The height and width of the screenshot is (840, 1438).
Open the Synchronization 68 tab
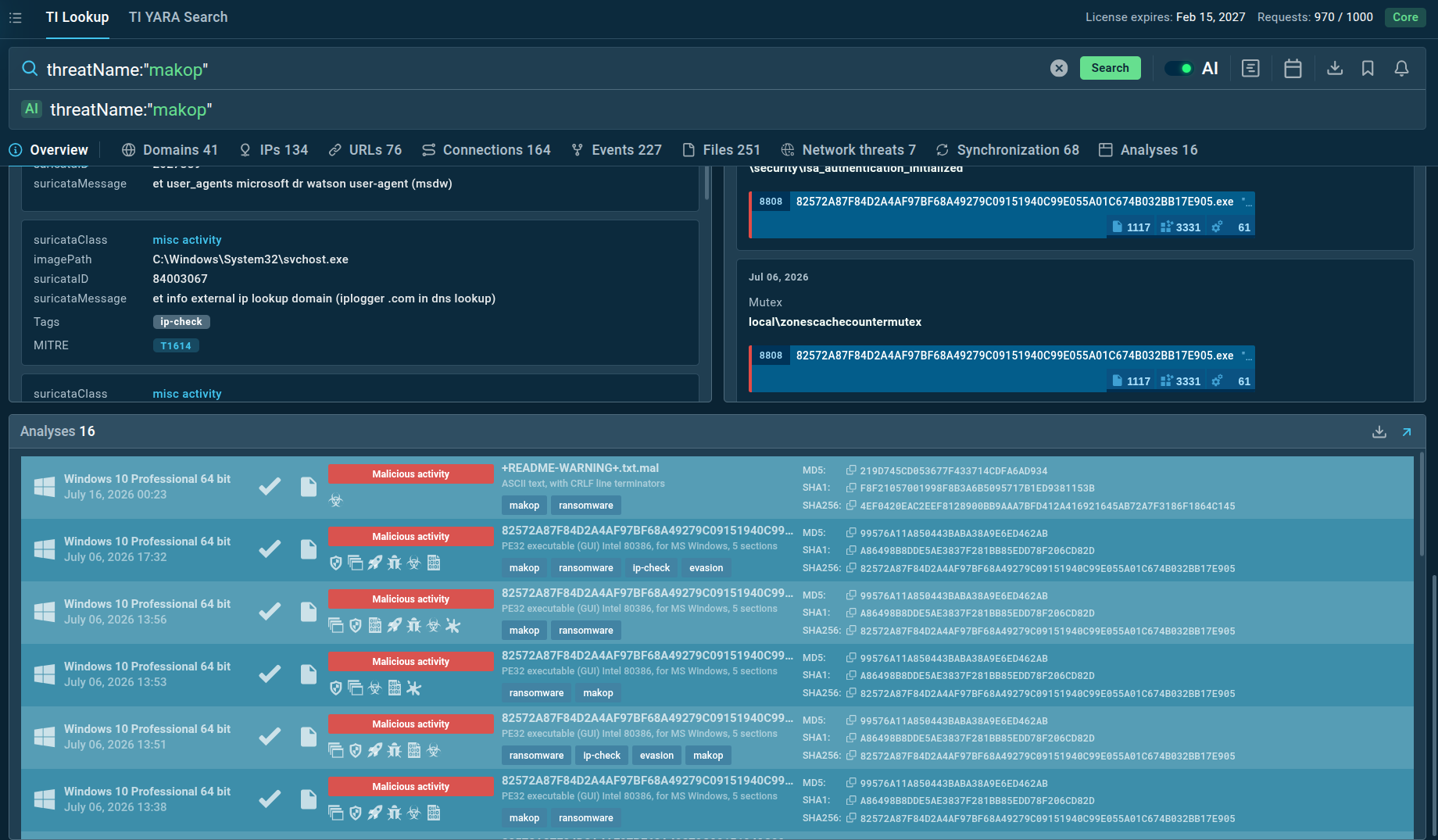(1007, 150)
